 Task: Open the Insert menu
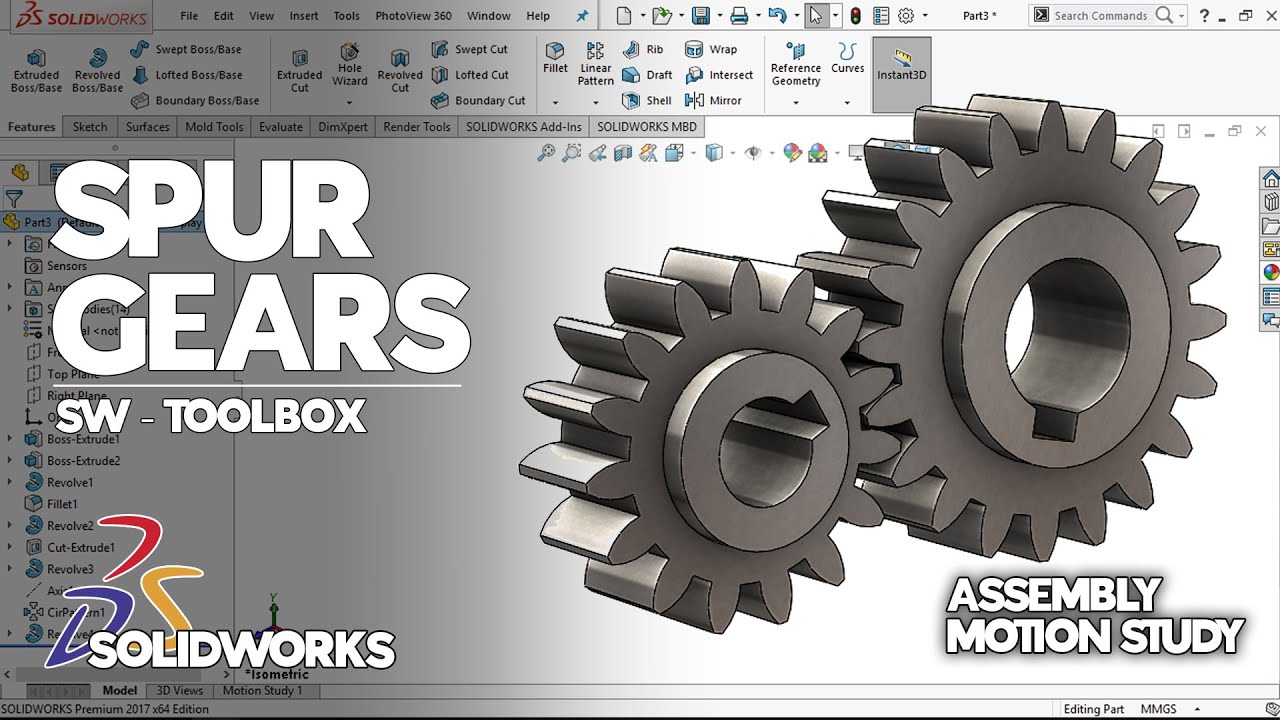coord(304,16)
